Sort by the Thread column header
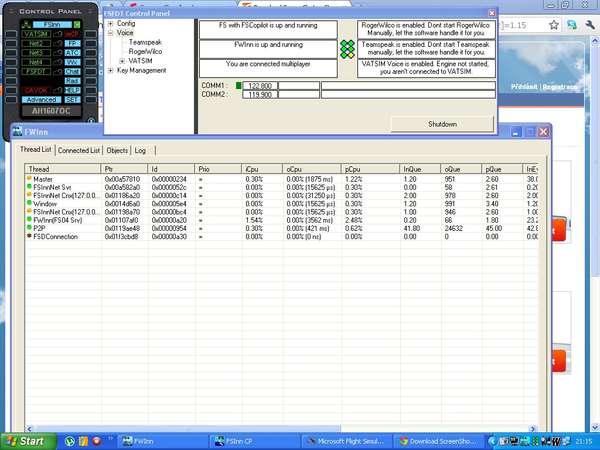 tap(63, 169)
